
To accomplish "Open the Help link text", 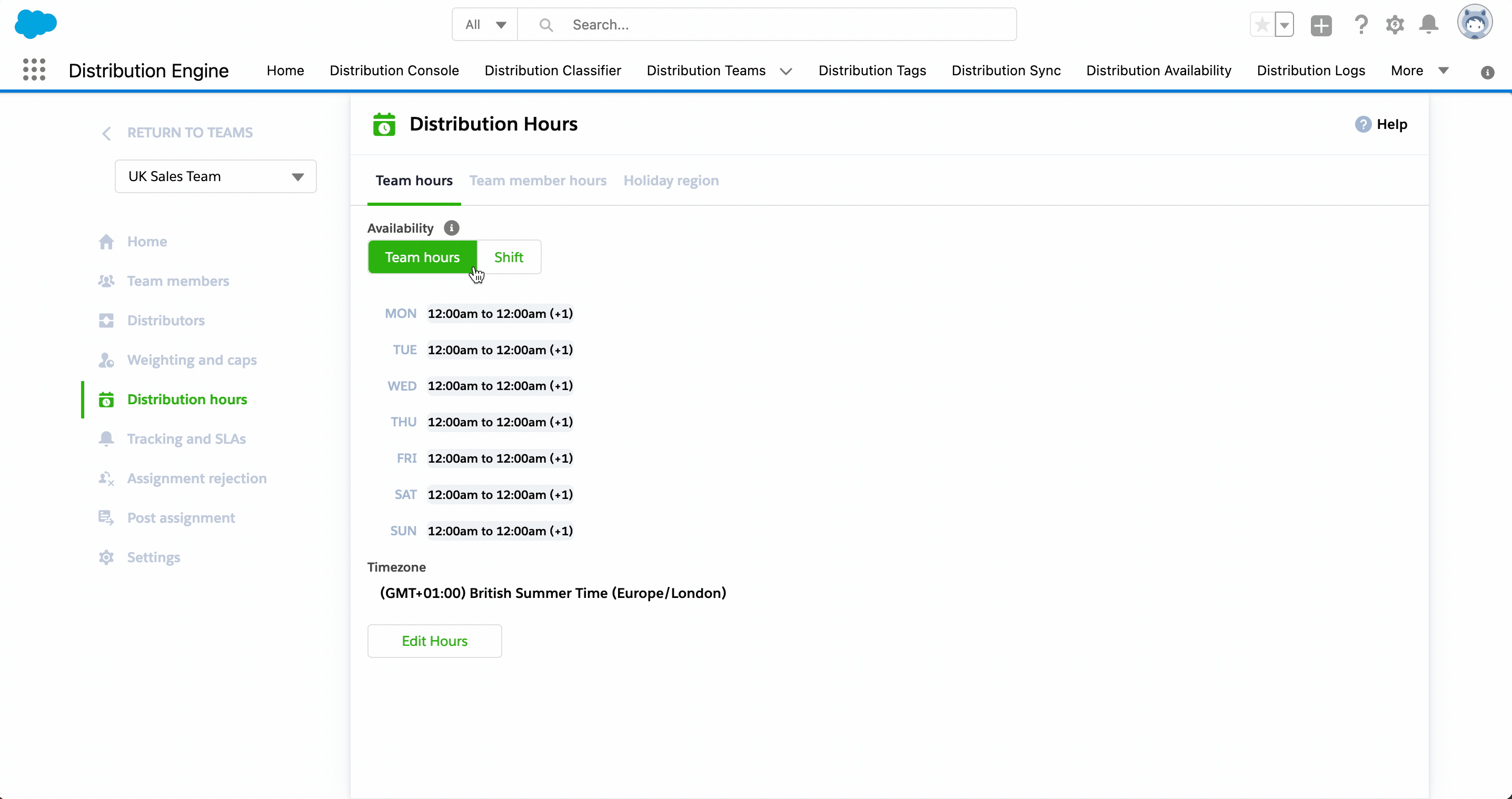I will (x=1391, y=124).
